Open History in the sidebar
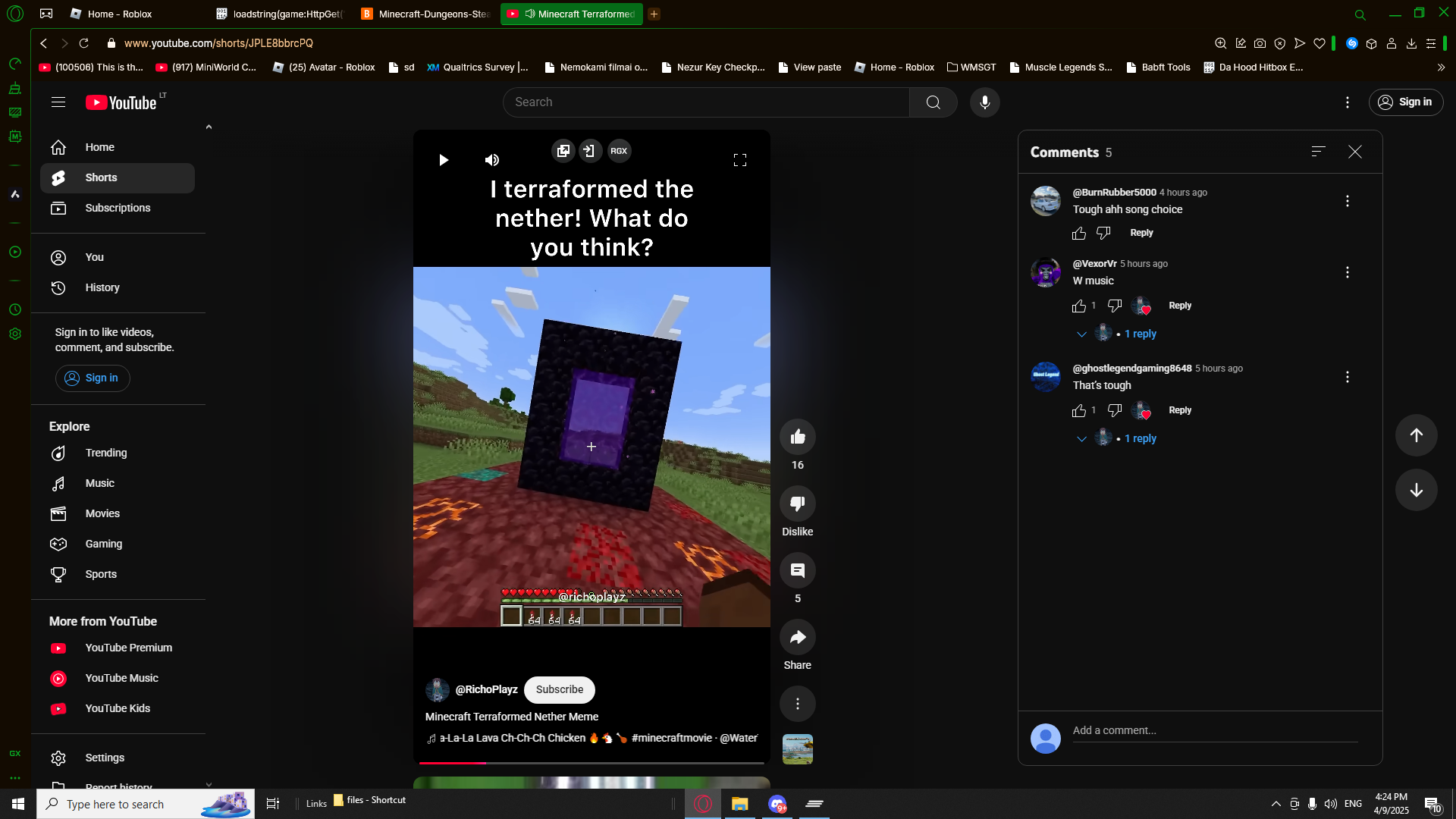The image size is (1456, 819). 118,288
